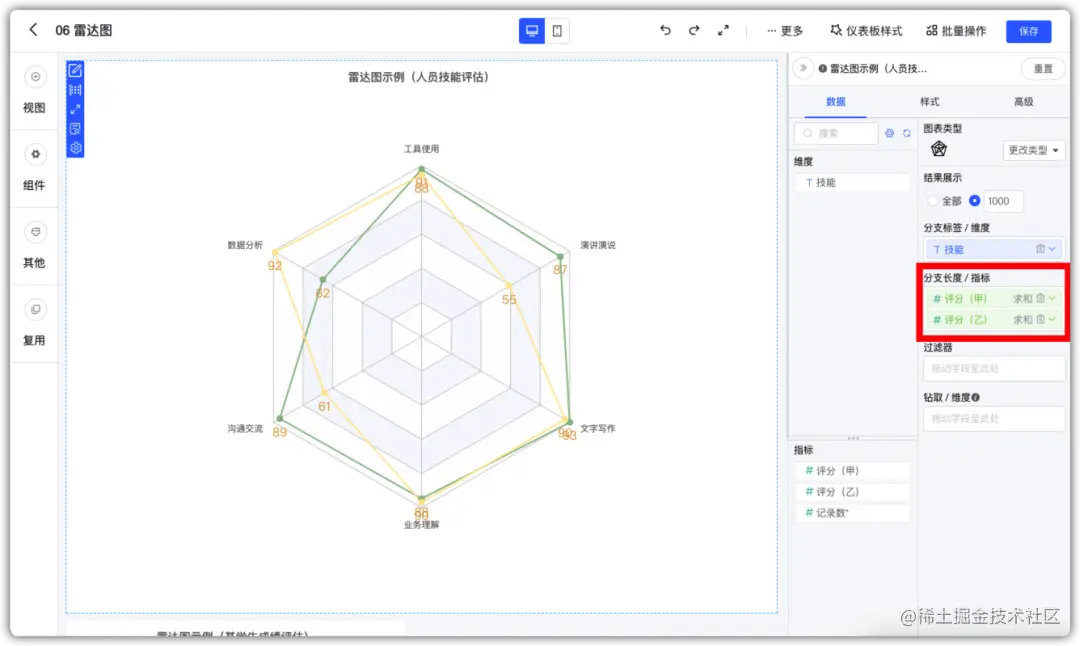The image size is (1080, 646).
Task: Switch to the 高级 tab
Action: point(1021,101)
